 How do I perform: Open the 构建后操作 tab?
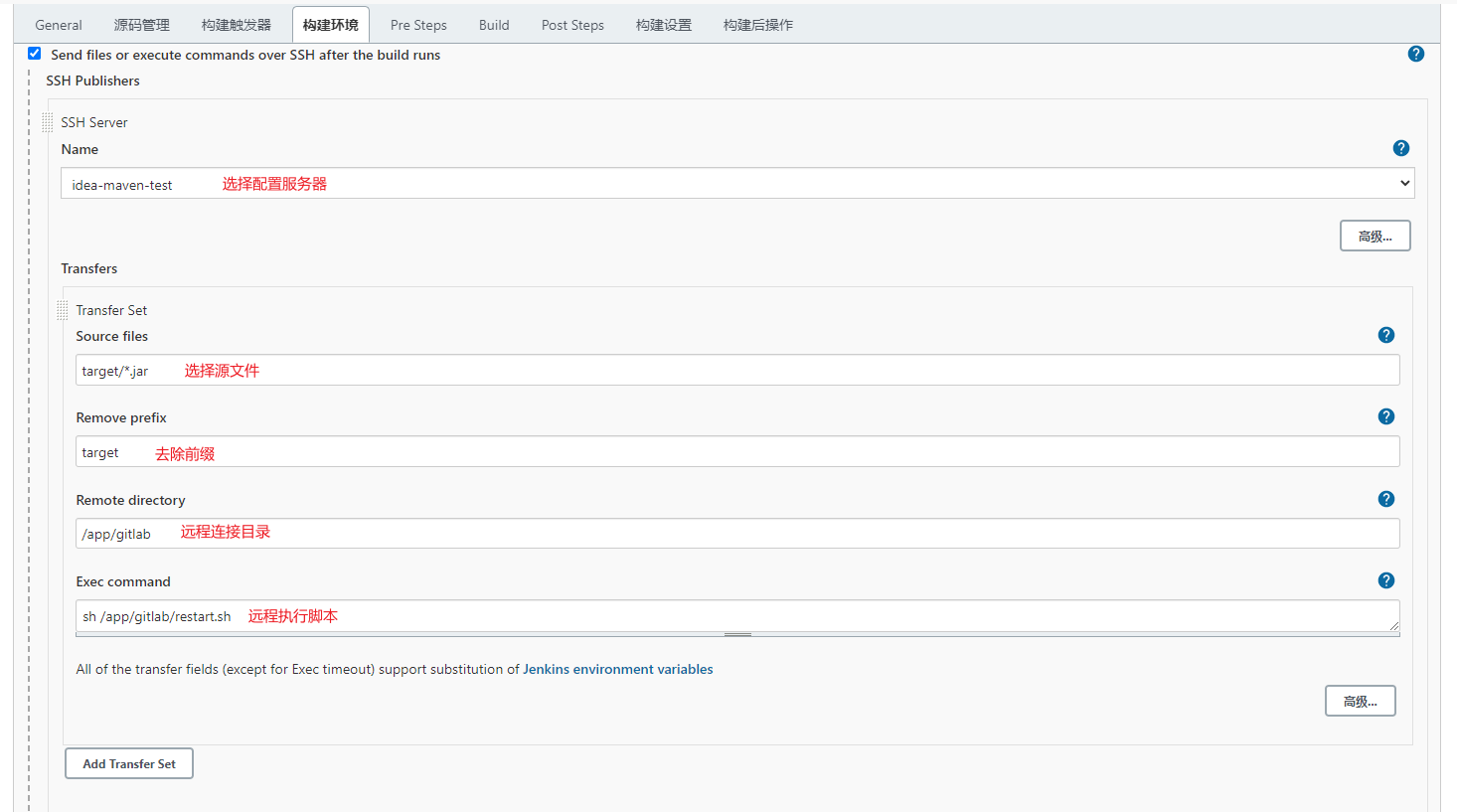coord(758,25)
